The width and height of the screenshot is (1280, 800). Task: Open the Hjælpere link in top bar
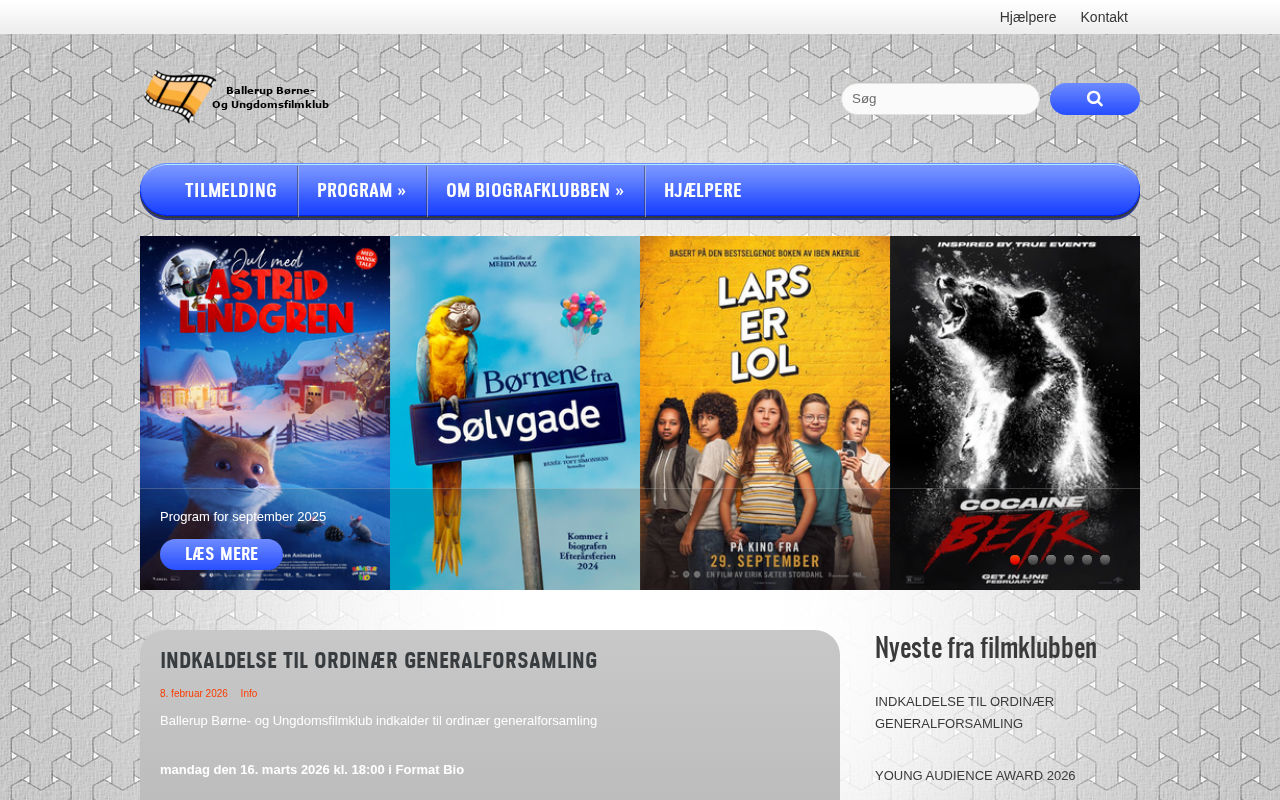coord(1028,17)
